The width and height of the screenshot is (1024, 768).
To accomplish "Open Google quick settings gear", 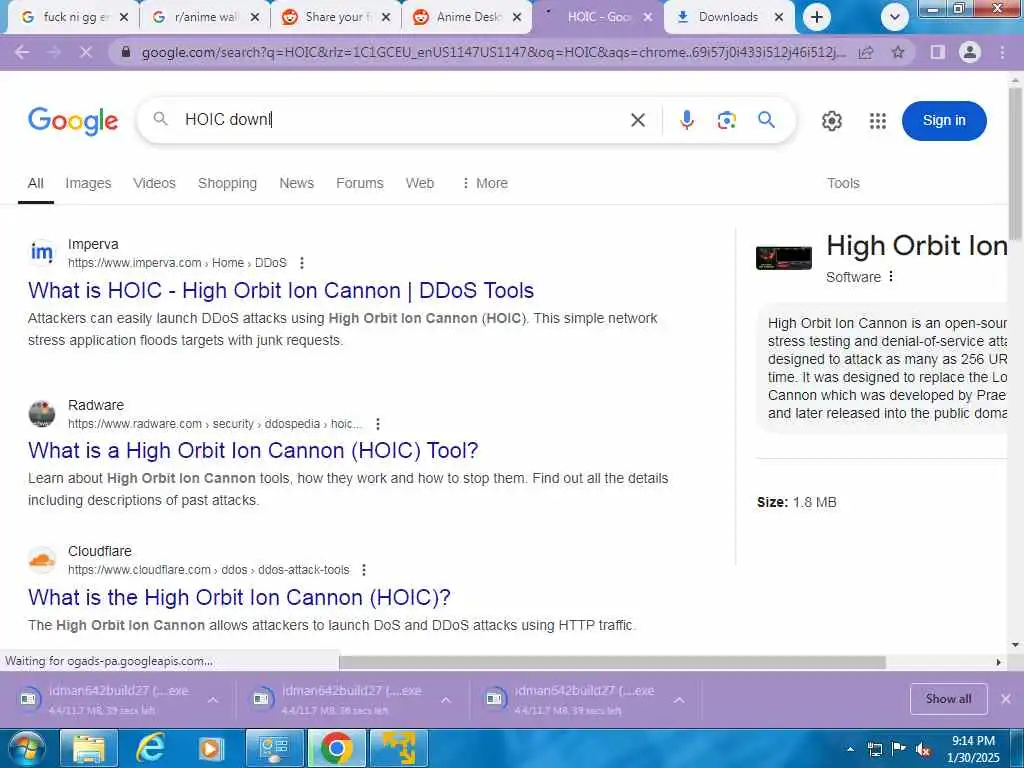I will pos(831,121).
